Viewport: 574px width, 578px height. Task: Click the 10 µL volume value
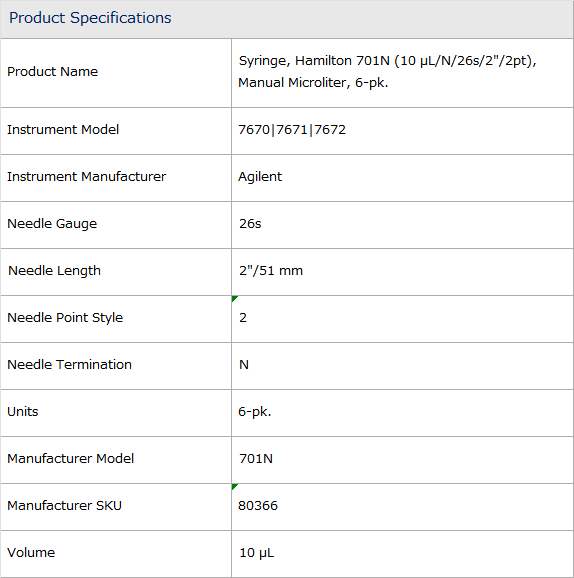(257, 553)
